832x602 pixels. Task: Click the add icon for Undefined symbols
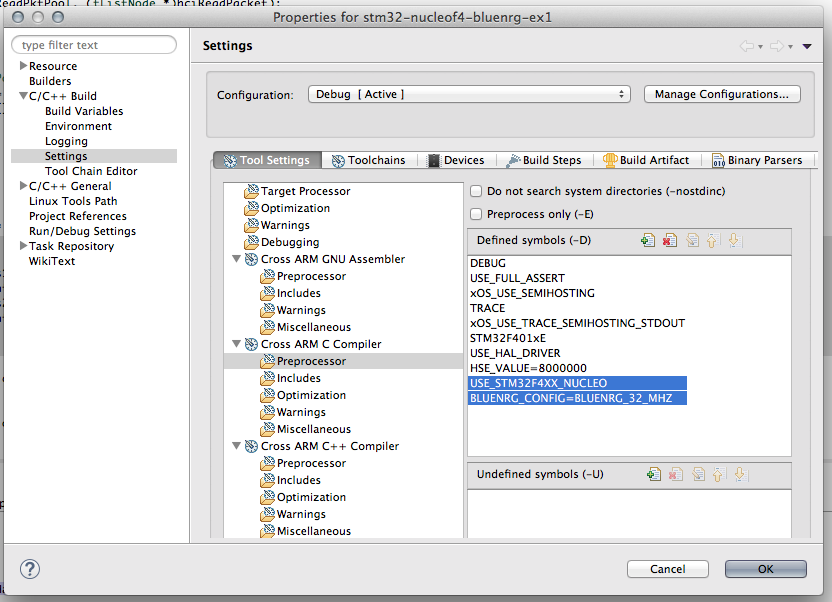pos(654,474)
